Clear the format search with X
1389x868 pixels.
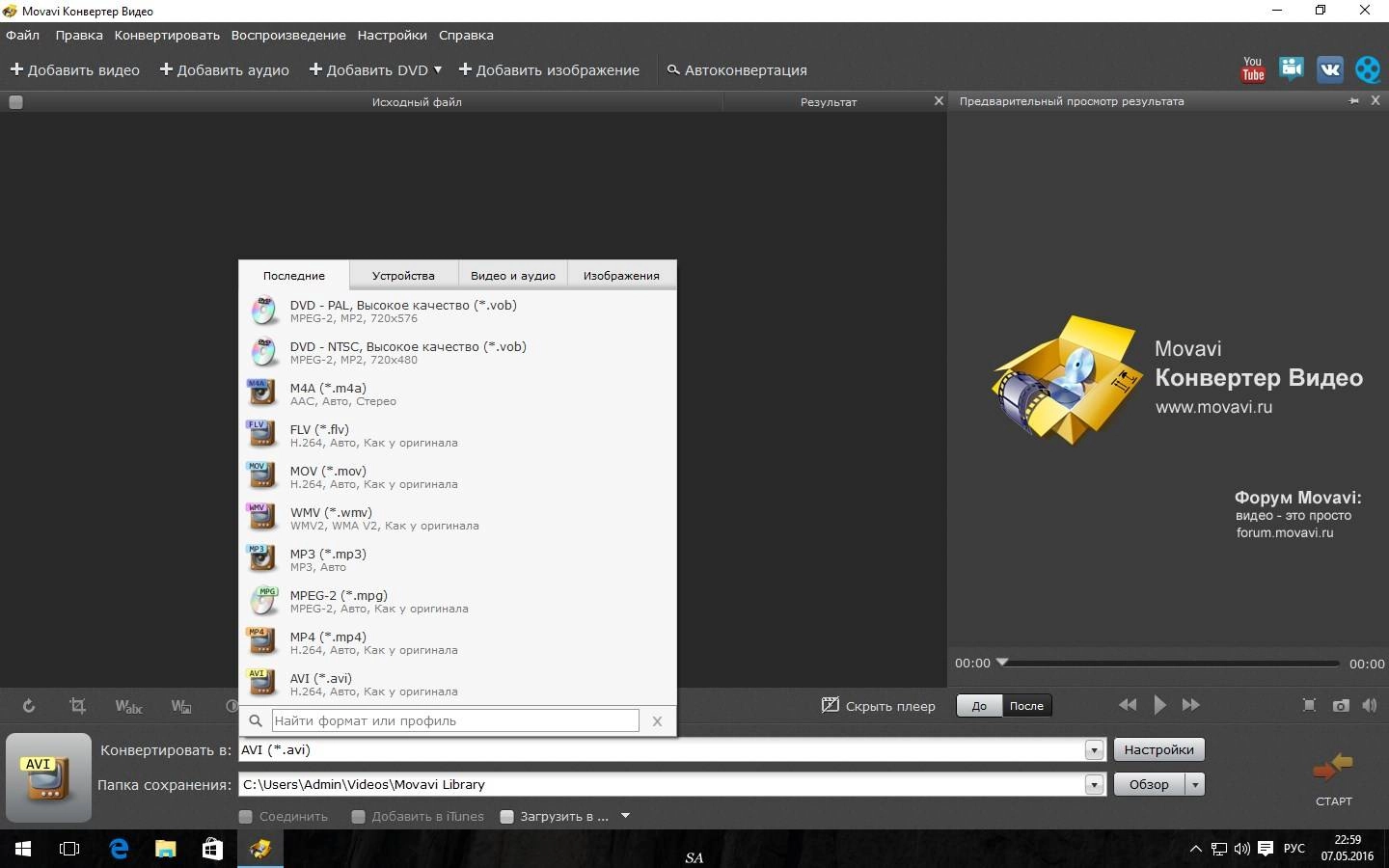[657, 720]
